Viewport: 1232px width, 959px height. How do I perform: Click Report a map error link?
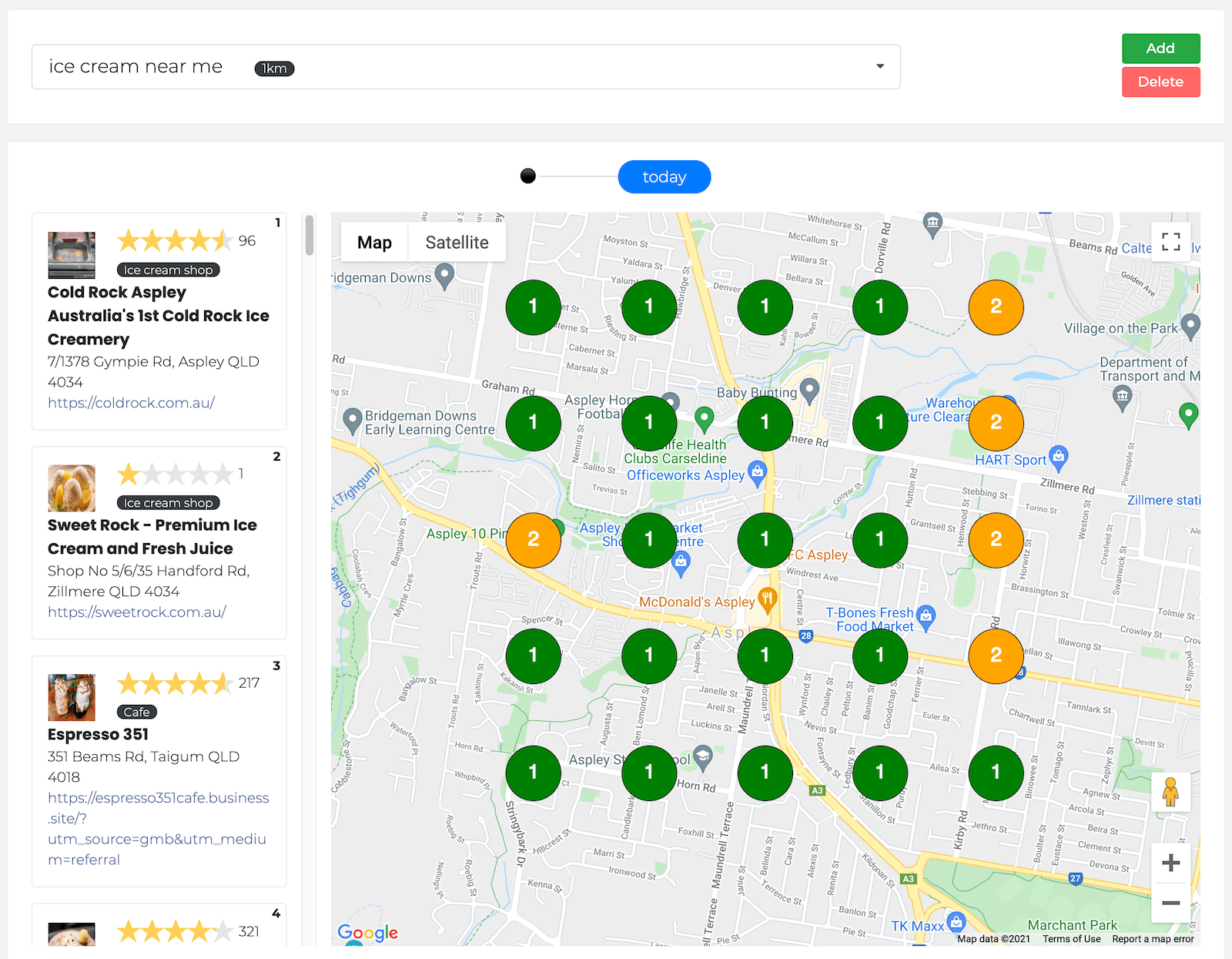pos(1153,939)
